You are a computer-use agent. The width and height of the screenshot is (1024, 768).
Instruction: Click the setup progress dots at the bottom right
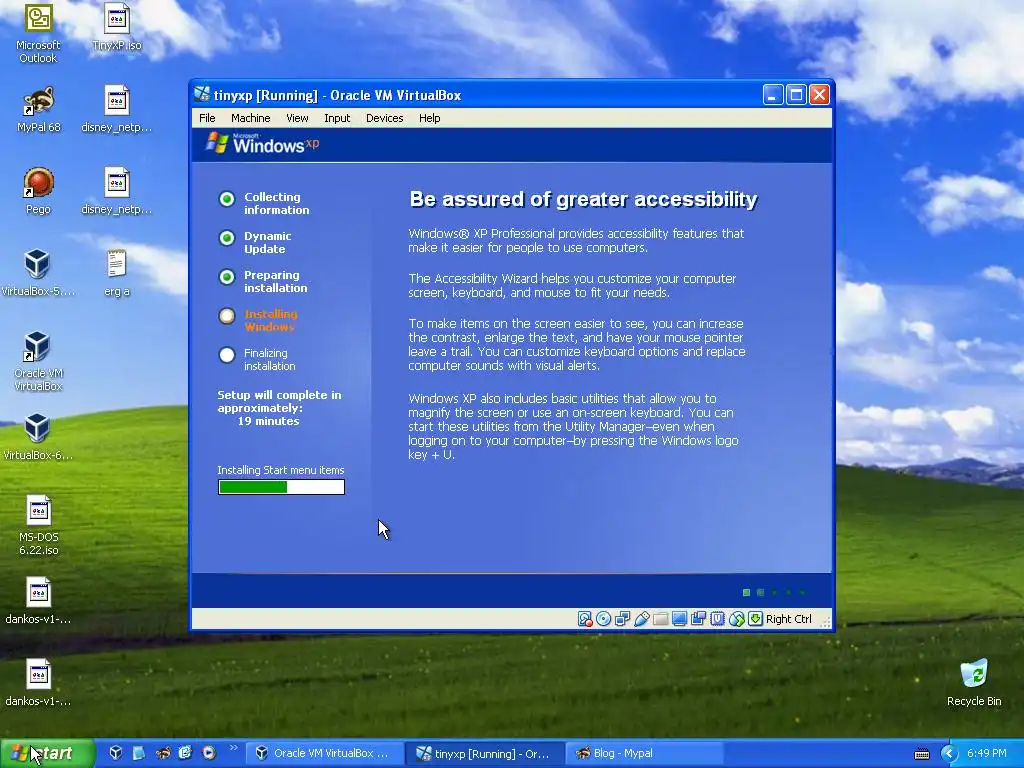coord(775,592)
